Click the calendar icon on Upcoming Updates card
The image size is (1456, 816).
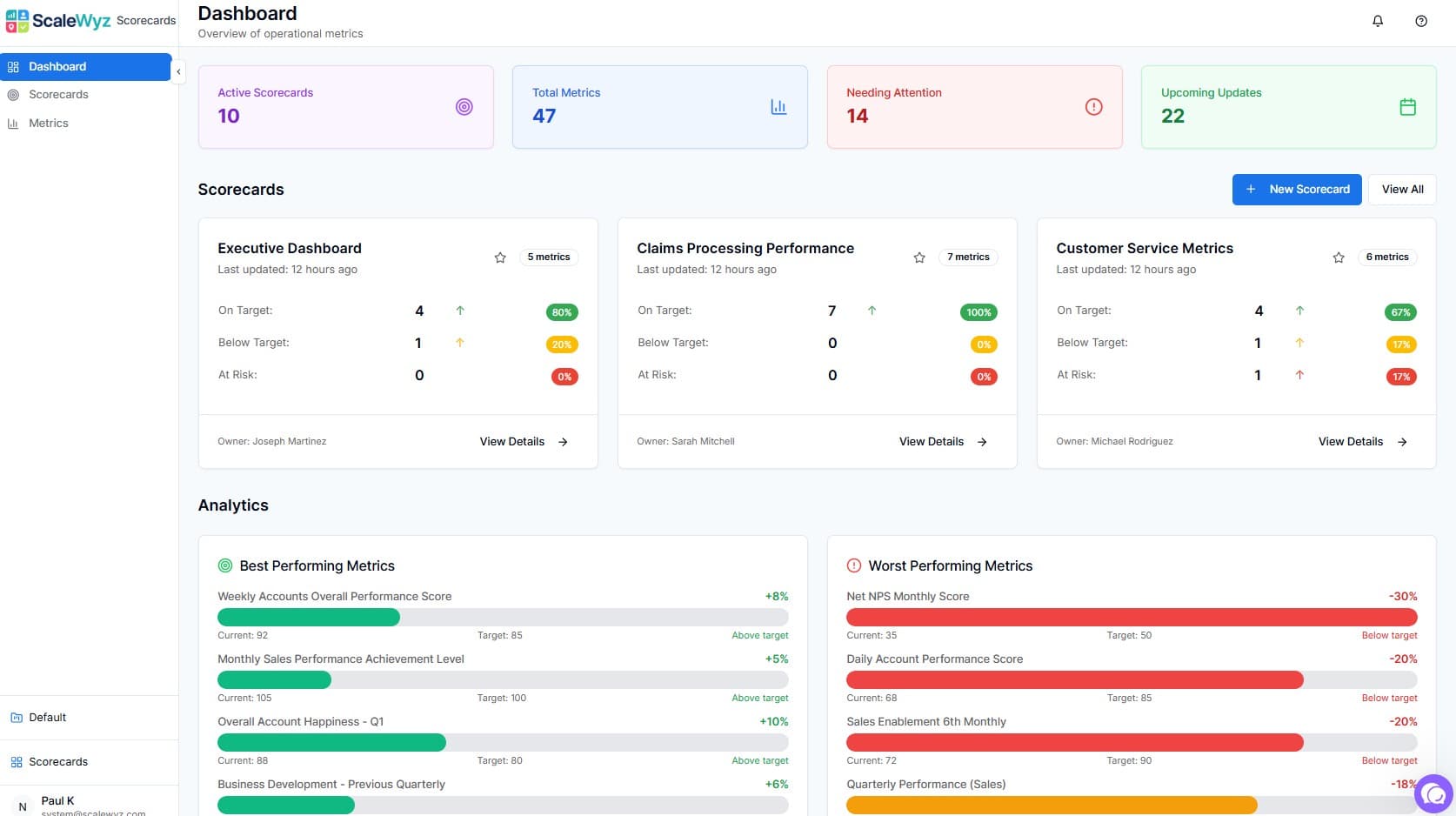click(1407, 106)
